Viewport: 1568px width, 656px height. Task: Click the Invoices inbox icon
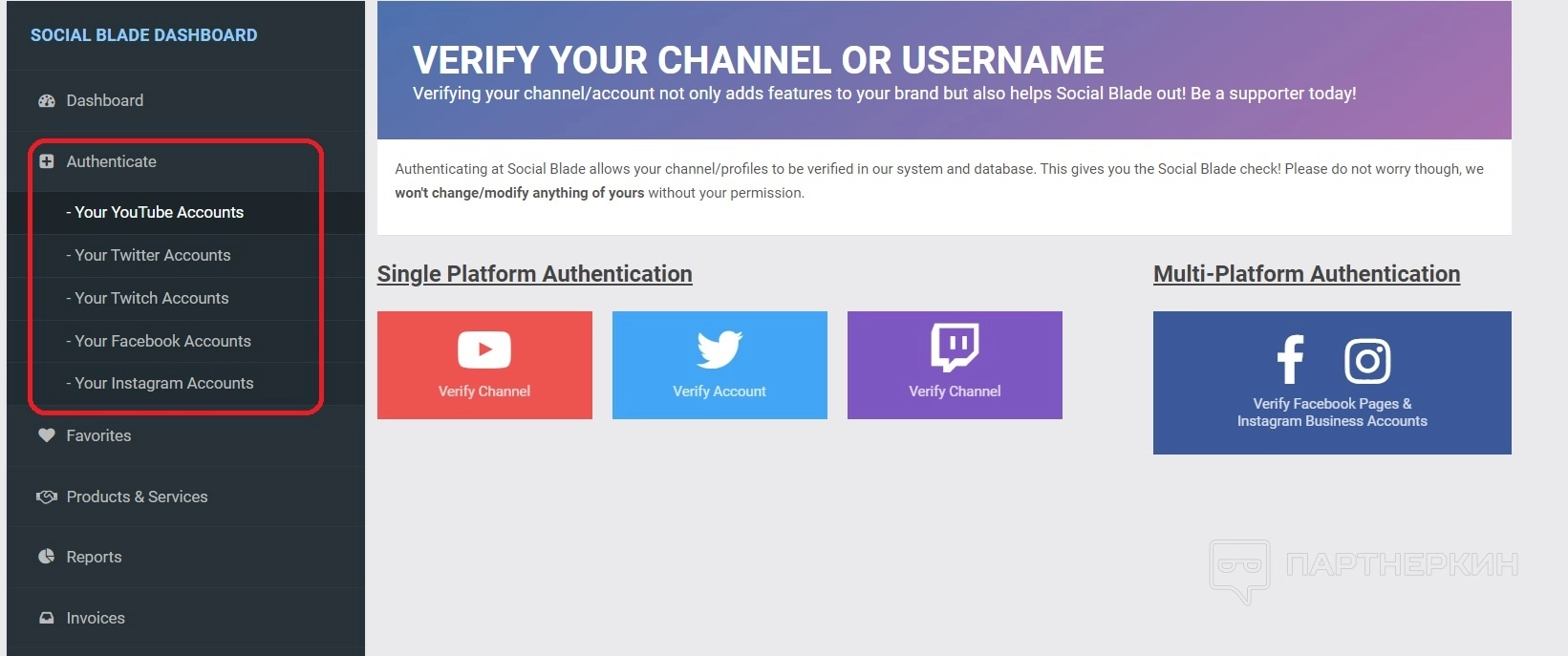tap(46, 618)
